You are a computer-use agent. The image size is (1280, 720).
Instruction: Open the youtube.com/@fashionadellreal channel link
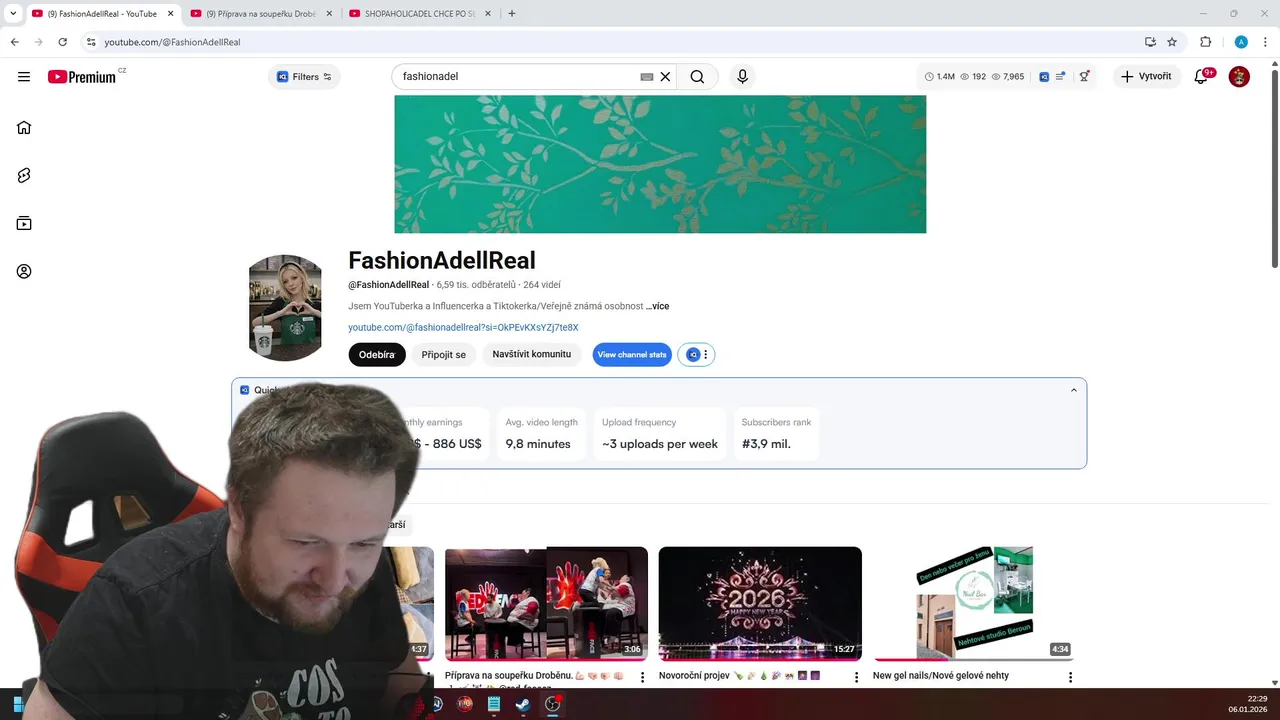click(x=463, y=327)
